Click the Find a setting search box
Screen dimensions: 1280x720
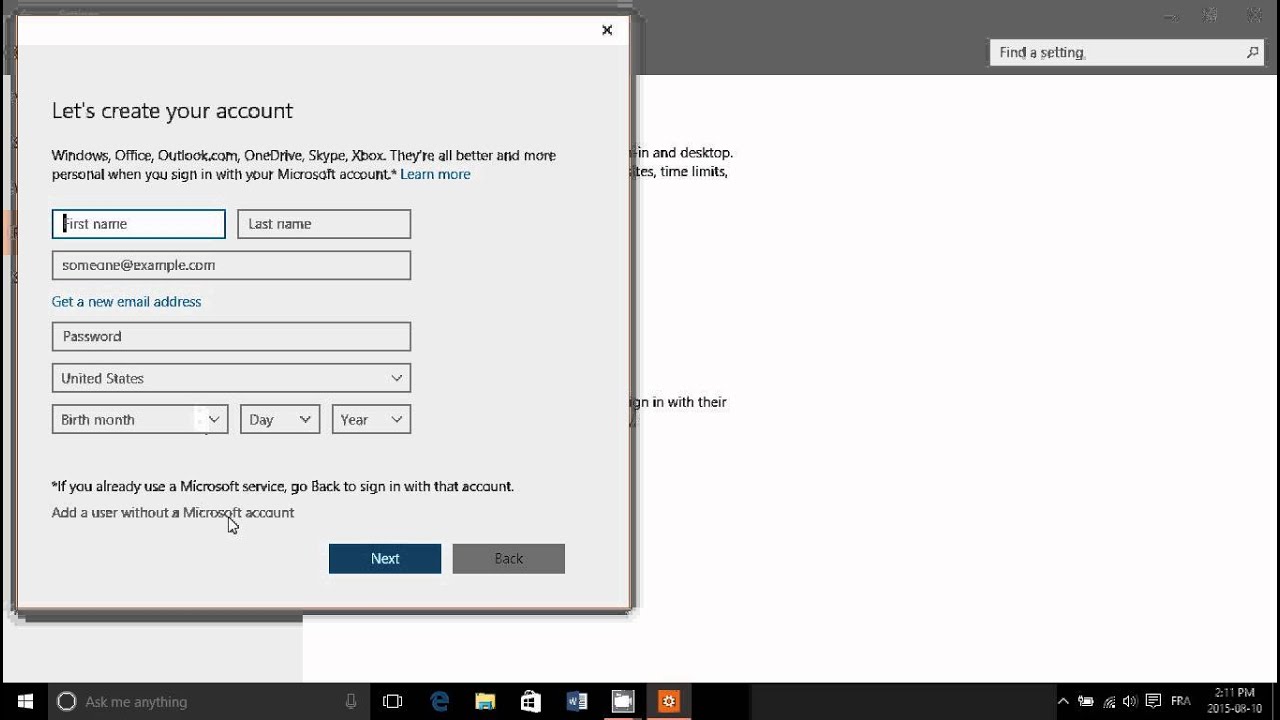coord(1127,52)
